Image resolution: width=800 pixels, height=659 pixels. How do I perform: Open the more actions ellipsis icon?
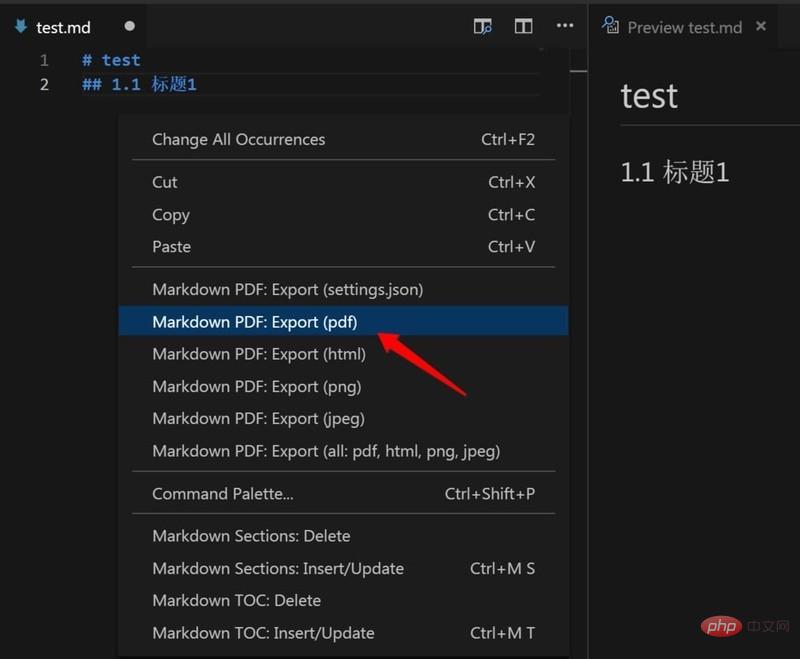(x=564, y=26)
